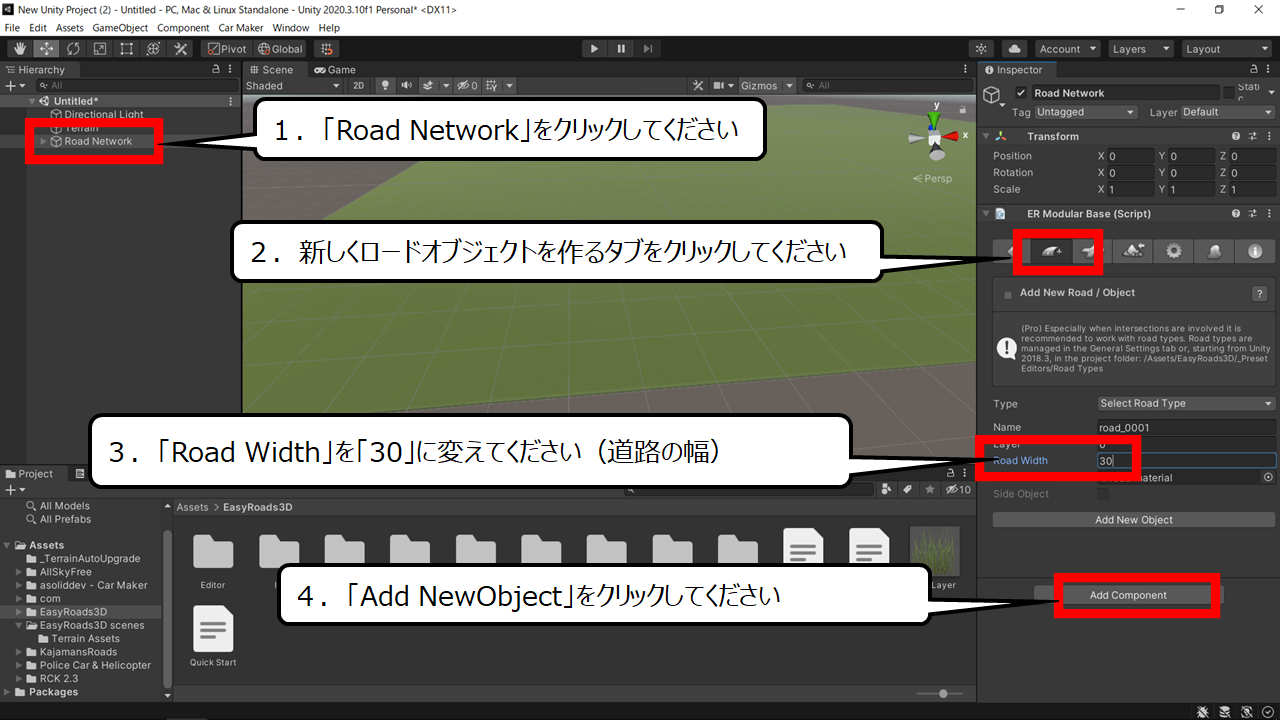Select the Move tool
Screen dimensions: 1280x720
click(47, 49)
